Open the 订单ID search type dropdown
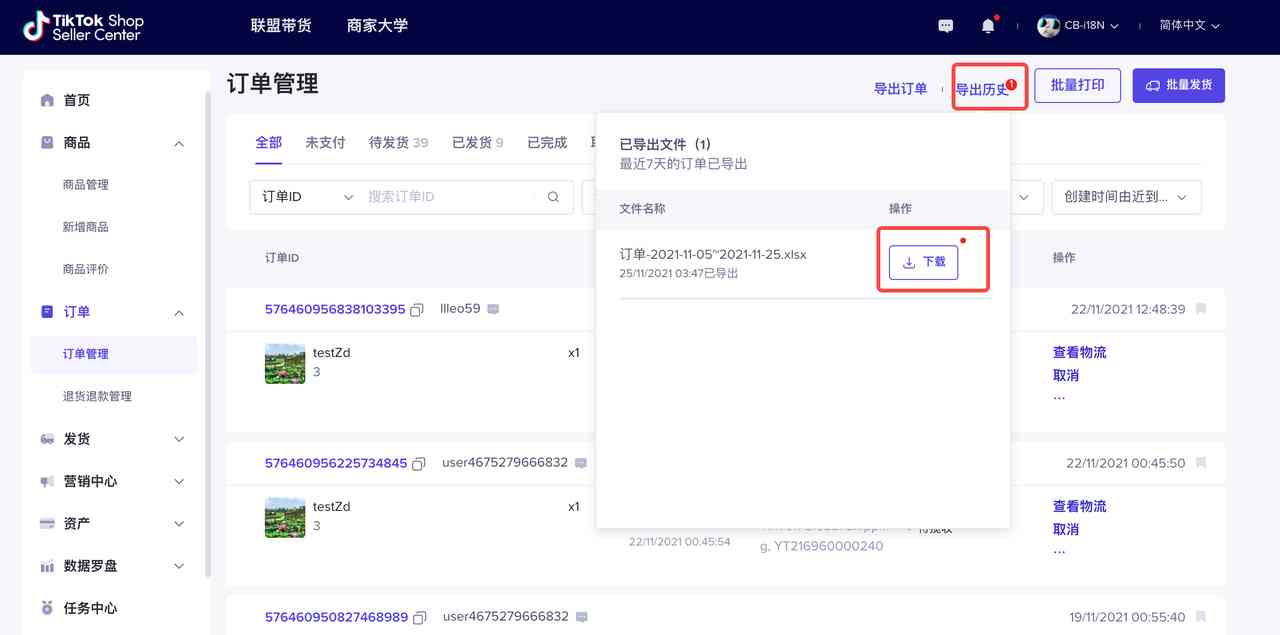1280x635 pixels. [307, 197]
